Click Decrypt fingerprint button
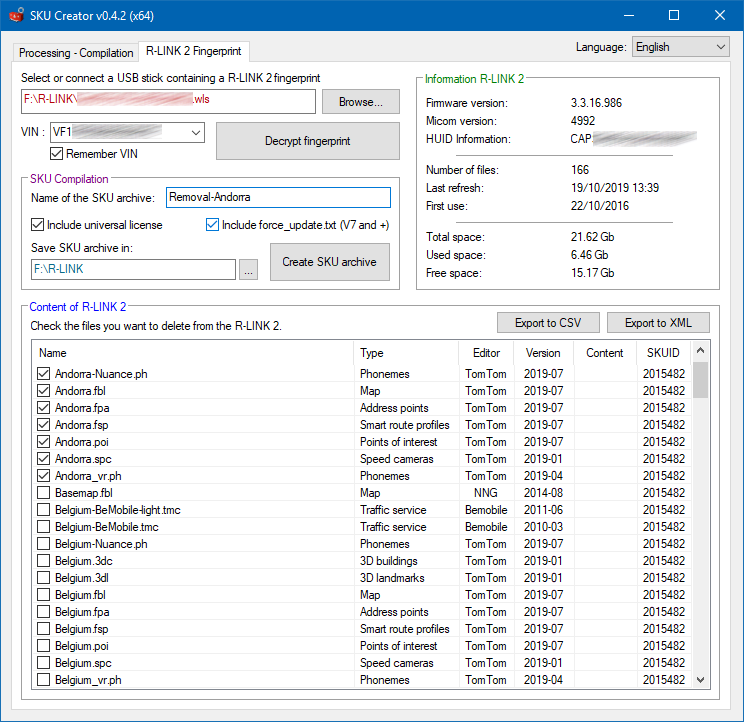 point(307,141)
